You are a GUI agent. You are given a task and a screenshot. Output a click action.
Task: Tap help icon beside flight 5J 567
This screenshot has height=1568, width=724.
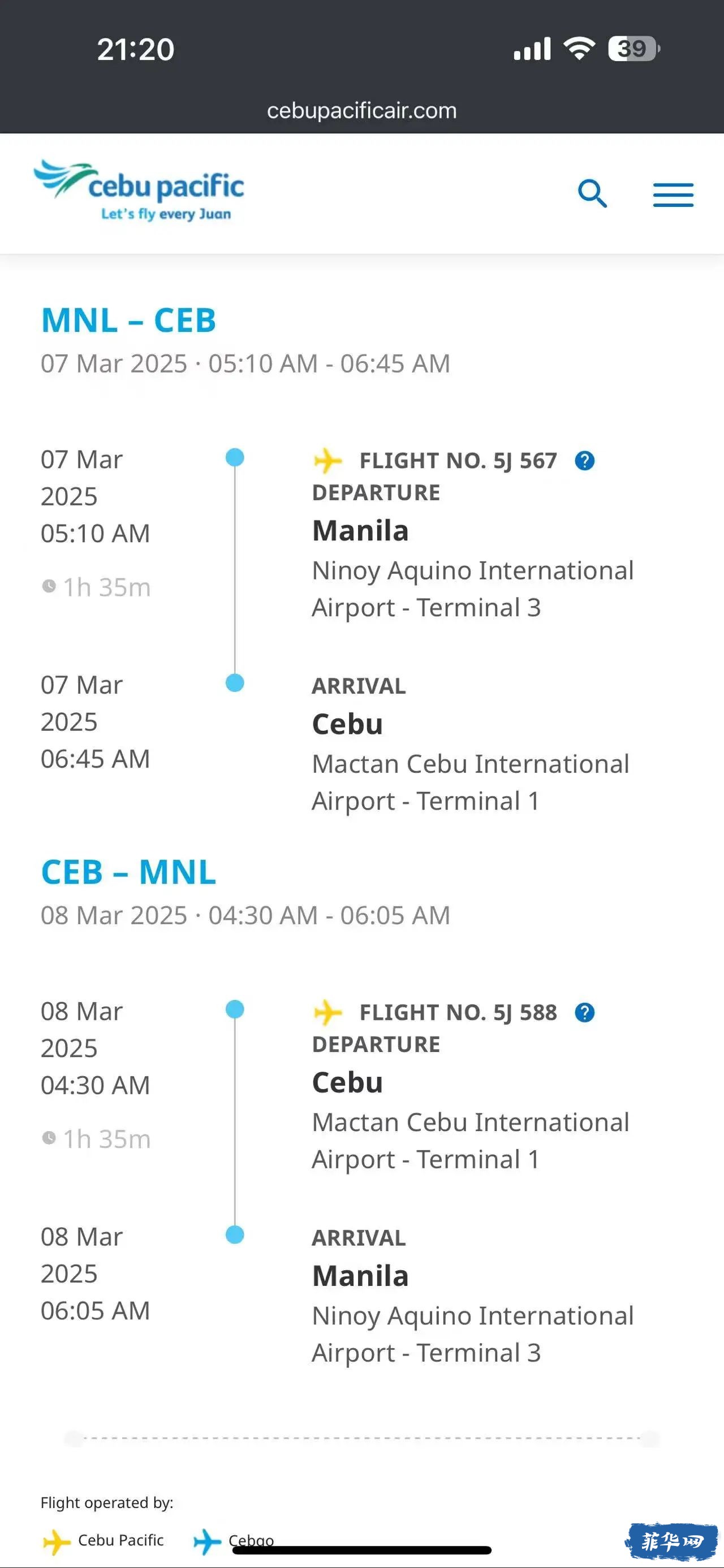point(584,461)
